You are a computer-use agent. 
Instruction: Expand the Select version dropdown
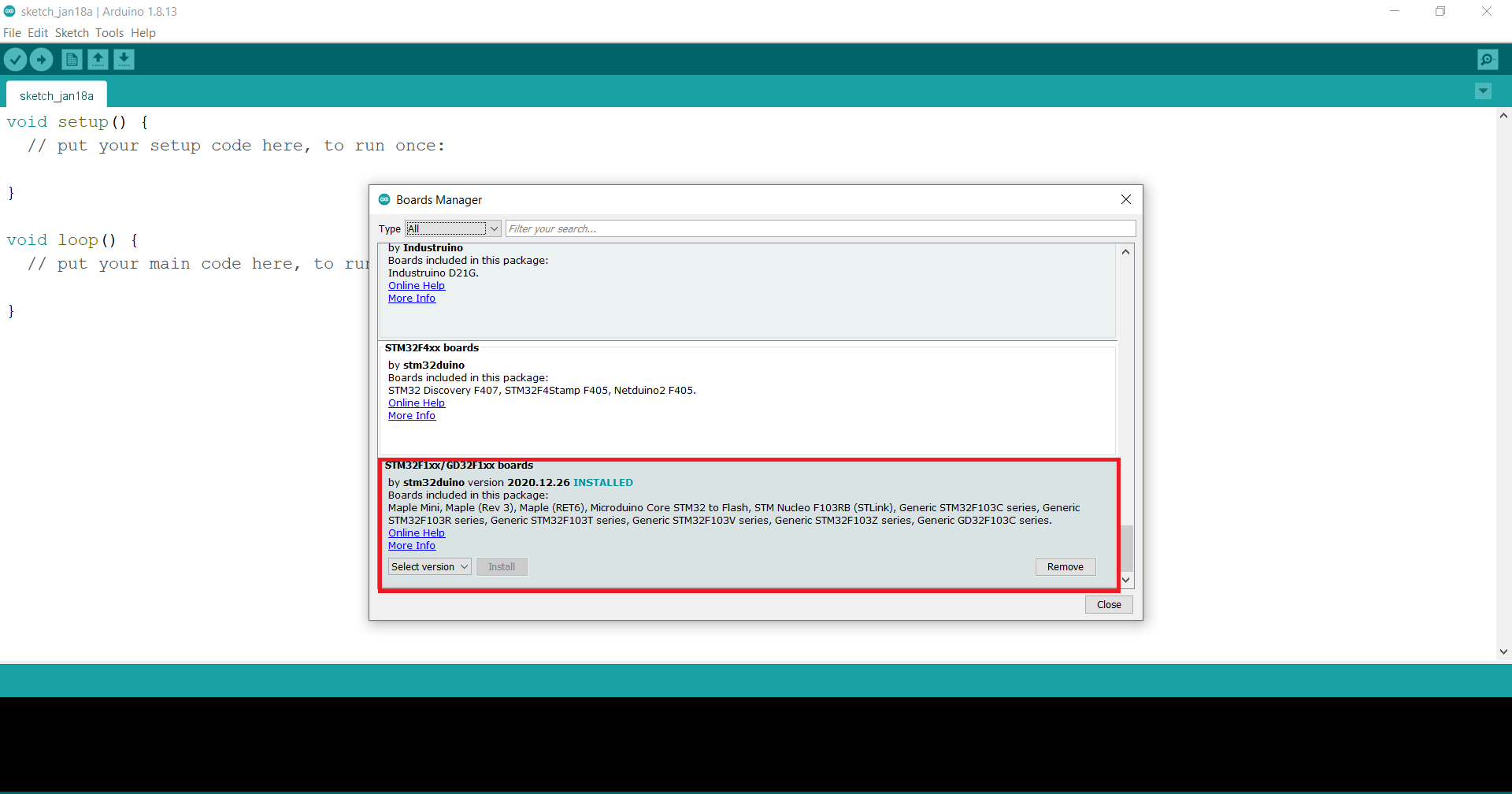click(x=430, y=567)
